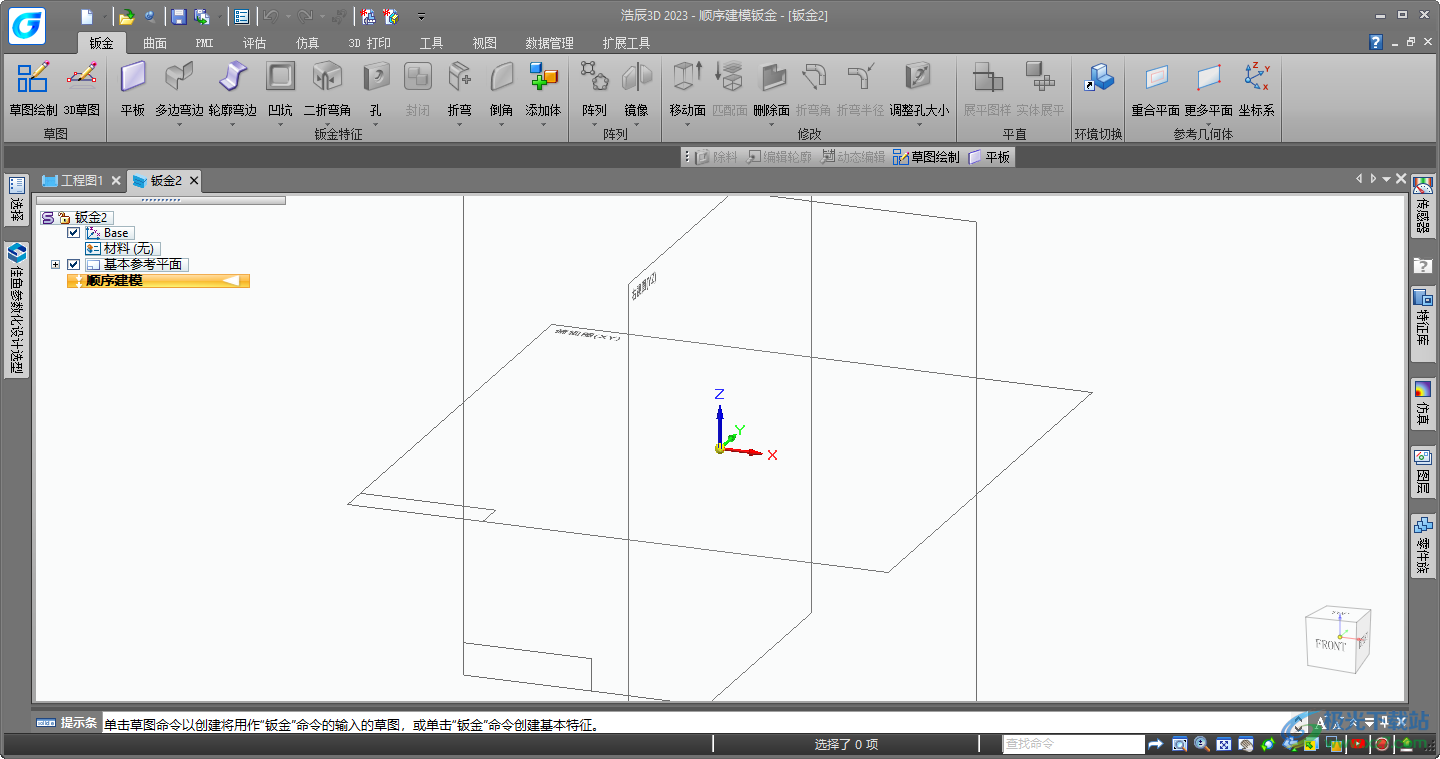The height and width of the screenshot is (759, 1440).
Task: Select the 镜像 mirror tool
Action: (636, 89)
